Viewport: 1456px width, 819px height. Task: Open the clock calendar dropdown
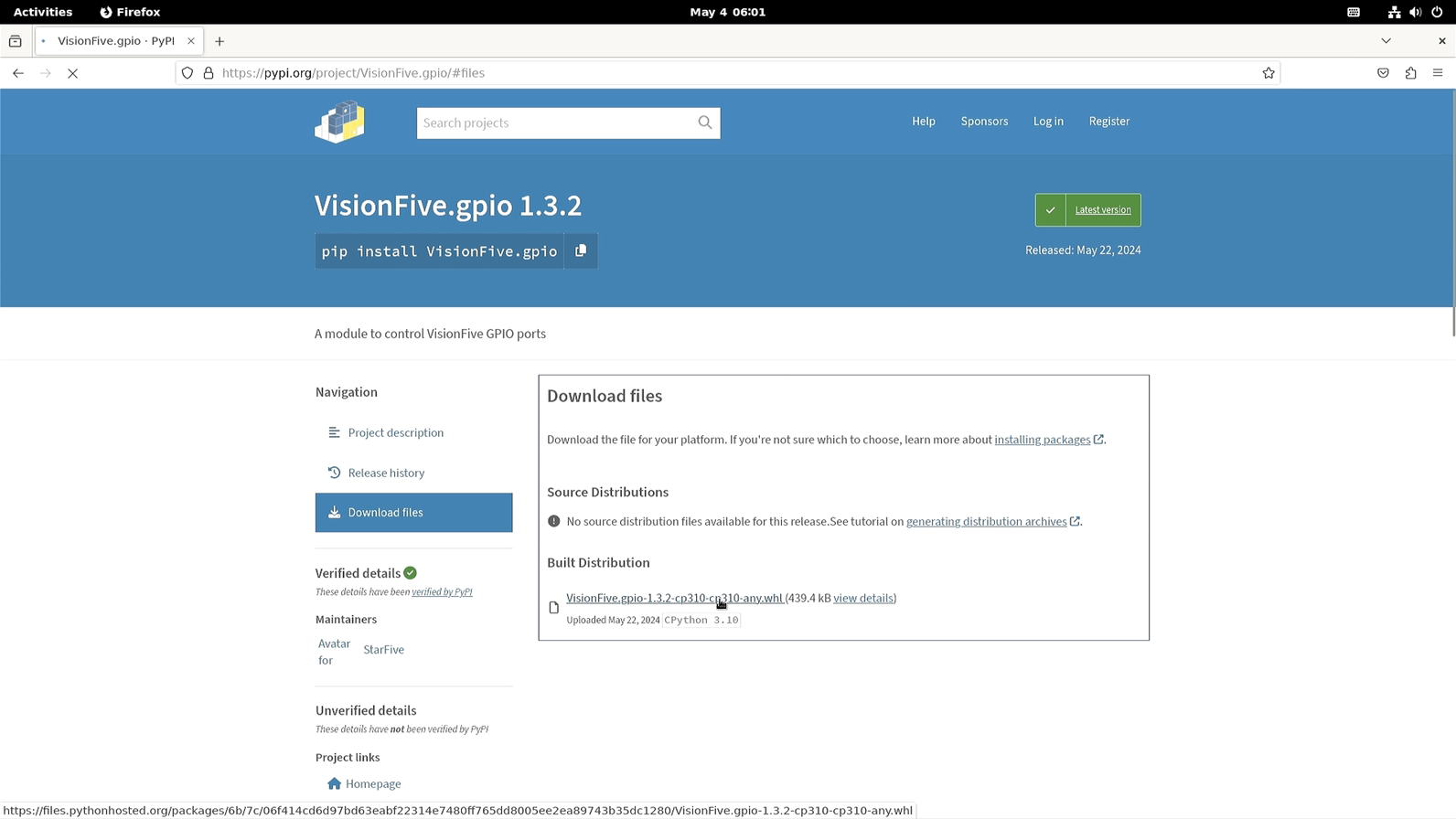point(727,12)
